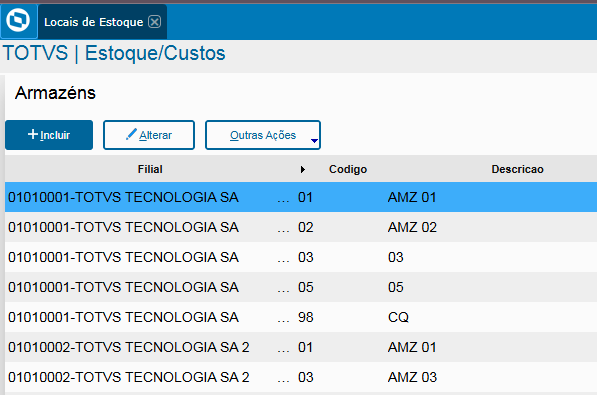
Task: Click the CQ description cell
Action: point(398,317)
